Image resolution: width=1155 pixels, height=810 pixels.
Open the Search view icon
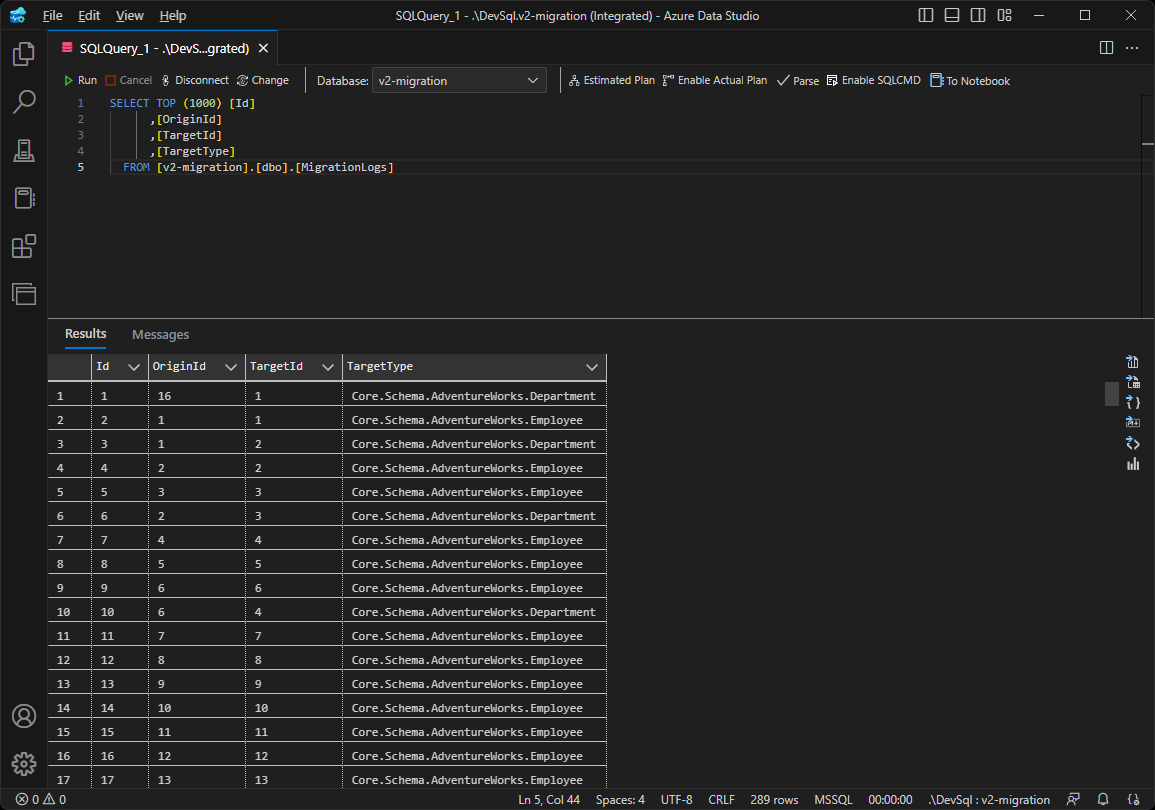click(24, 102)
